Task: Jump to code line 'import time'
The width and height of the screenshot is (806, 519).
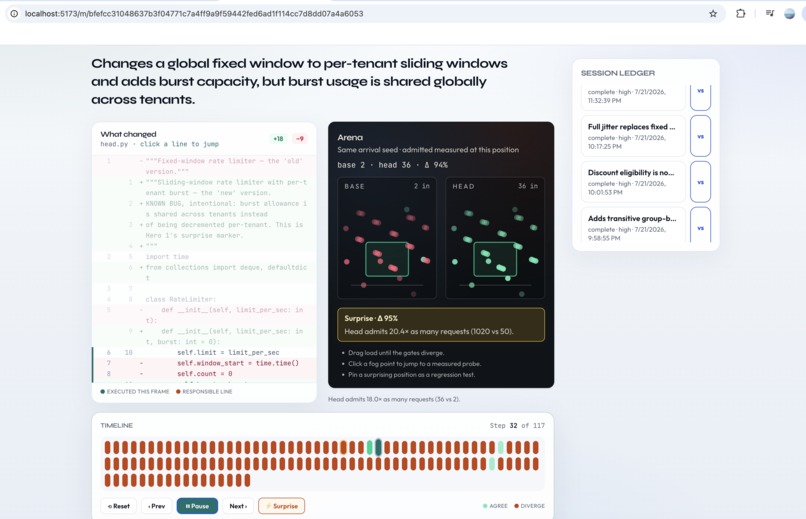Action: pos(205,257)
